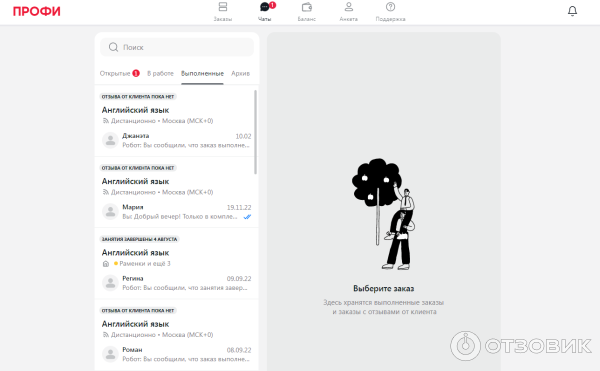Screen dimensions: 600x371
Task: Click Джанэта's avatar icon
Action: point(110,140)
